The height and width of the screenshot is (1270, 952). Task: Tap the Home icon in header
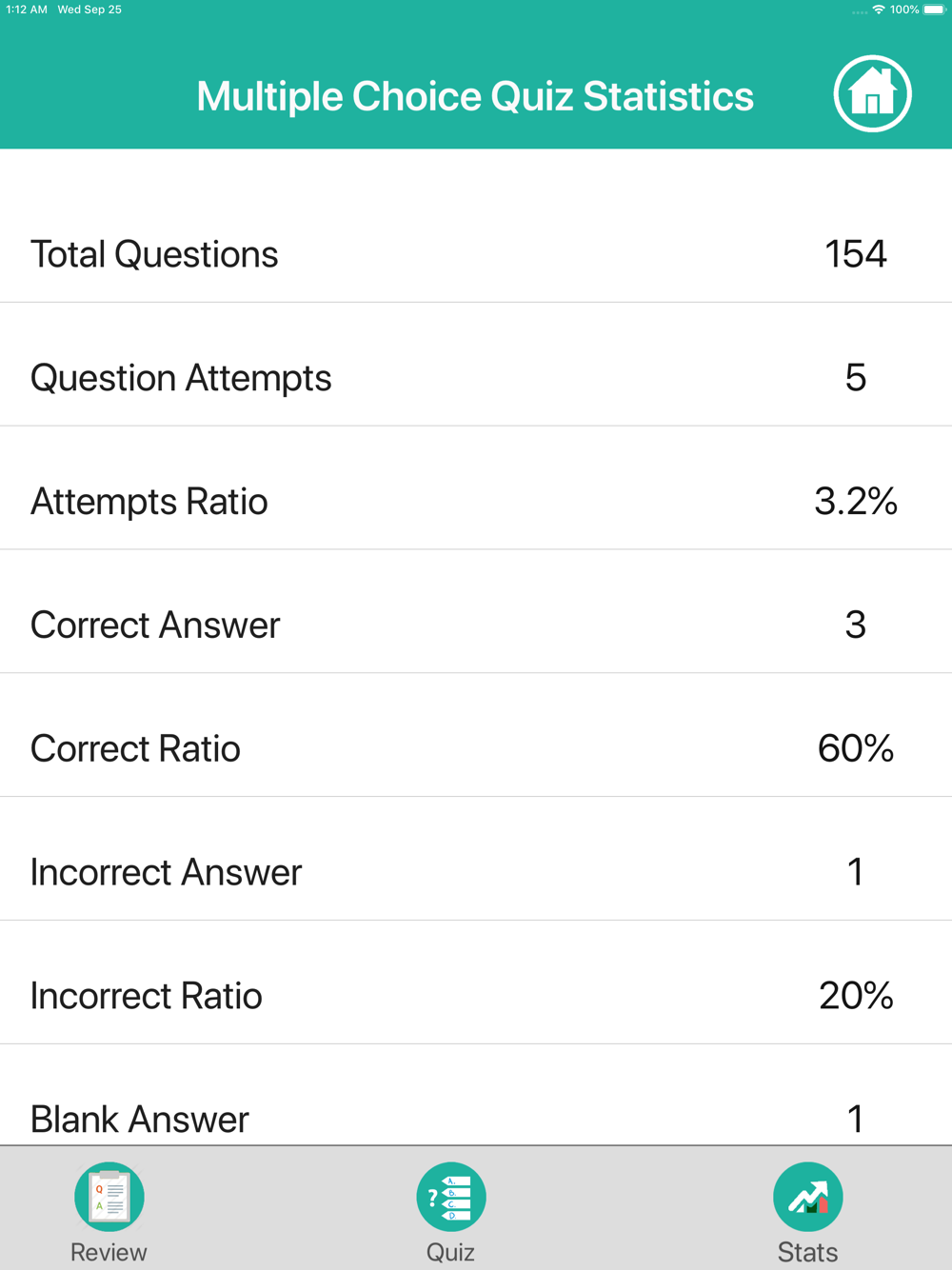tap(872, 94)
